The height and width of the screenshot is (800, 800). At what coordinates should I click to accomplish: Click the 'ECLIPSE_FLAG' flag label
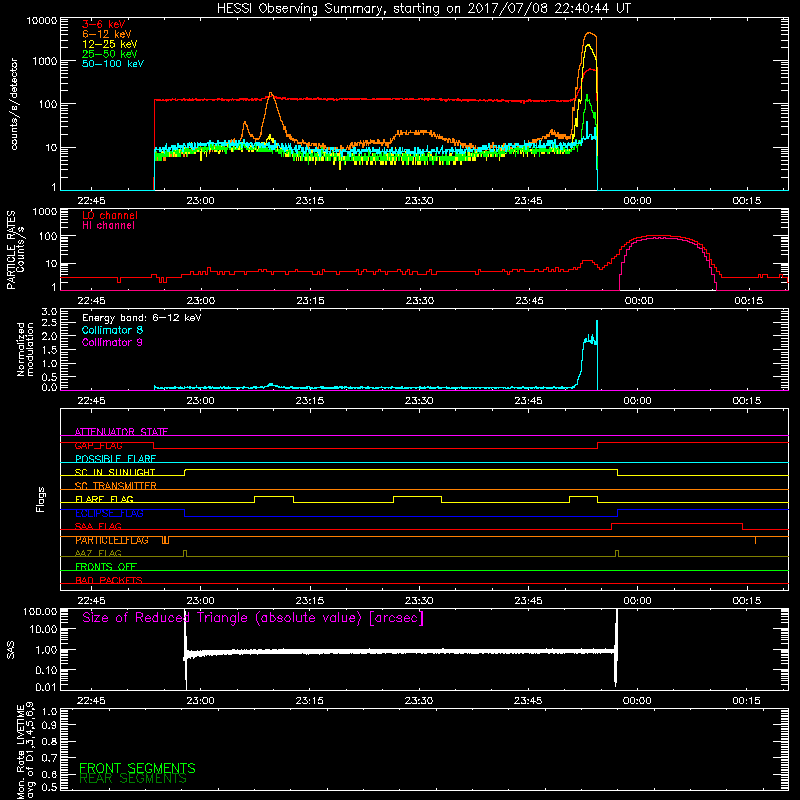[109, 513]
